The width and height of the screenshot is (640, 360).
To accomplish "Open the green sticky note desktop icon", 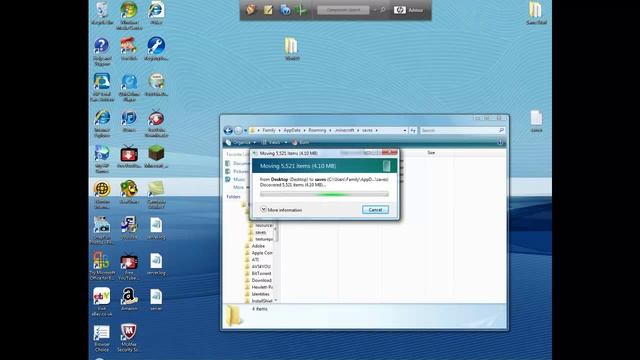I will [156, 194].
